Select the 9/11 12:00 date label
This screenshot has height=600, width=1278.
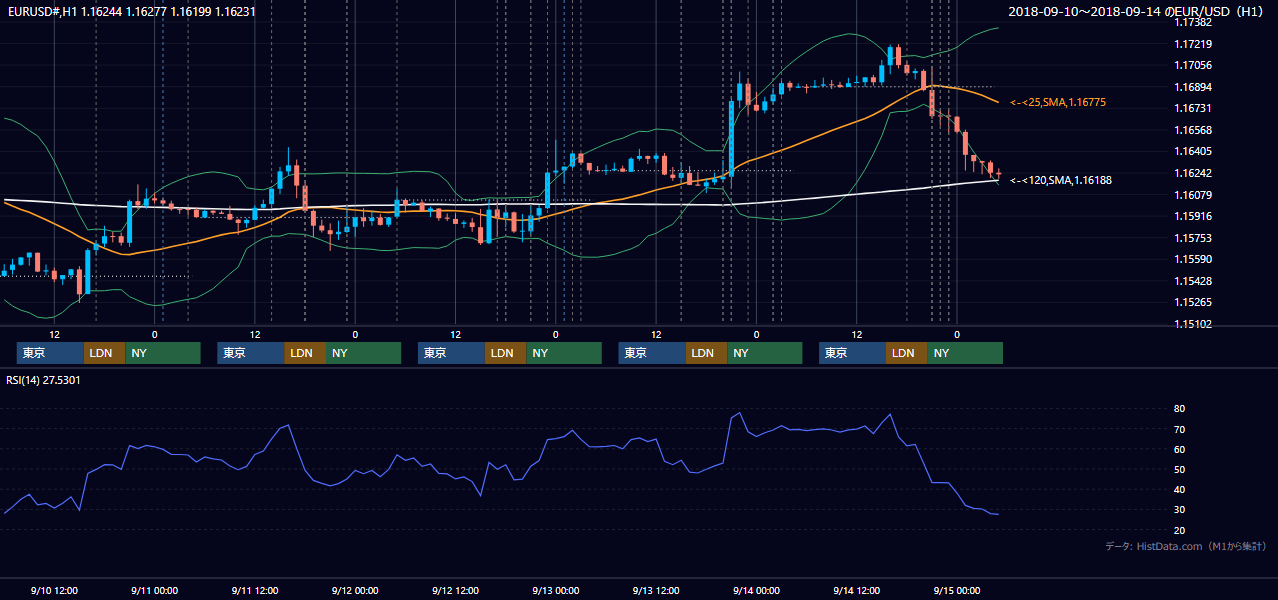point(255,590)
